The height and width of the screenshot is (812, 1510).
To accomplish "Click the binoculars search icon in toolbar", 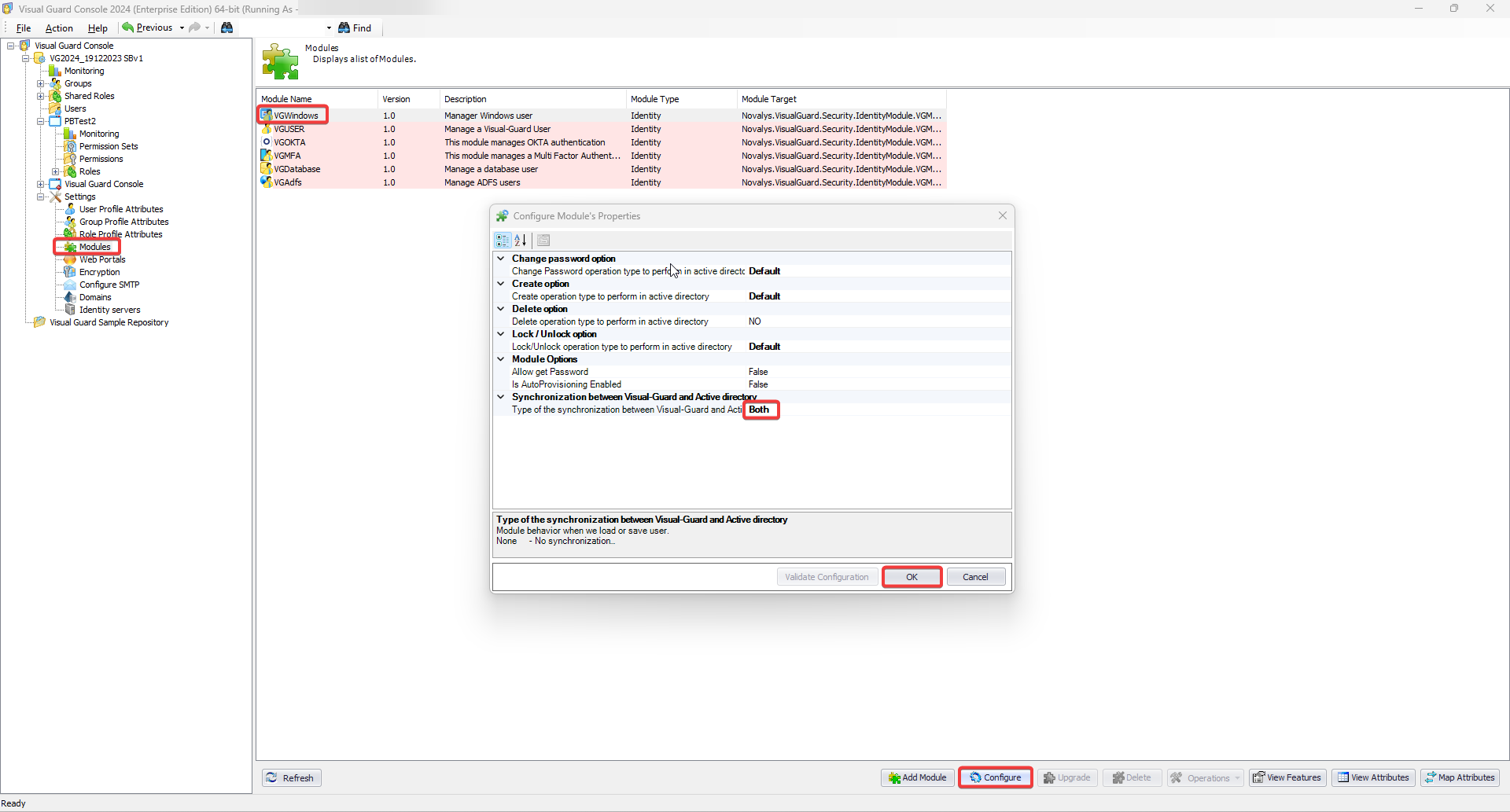I will (227, 28).
